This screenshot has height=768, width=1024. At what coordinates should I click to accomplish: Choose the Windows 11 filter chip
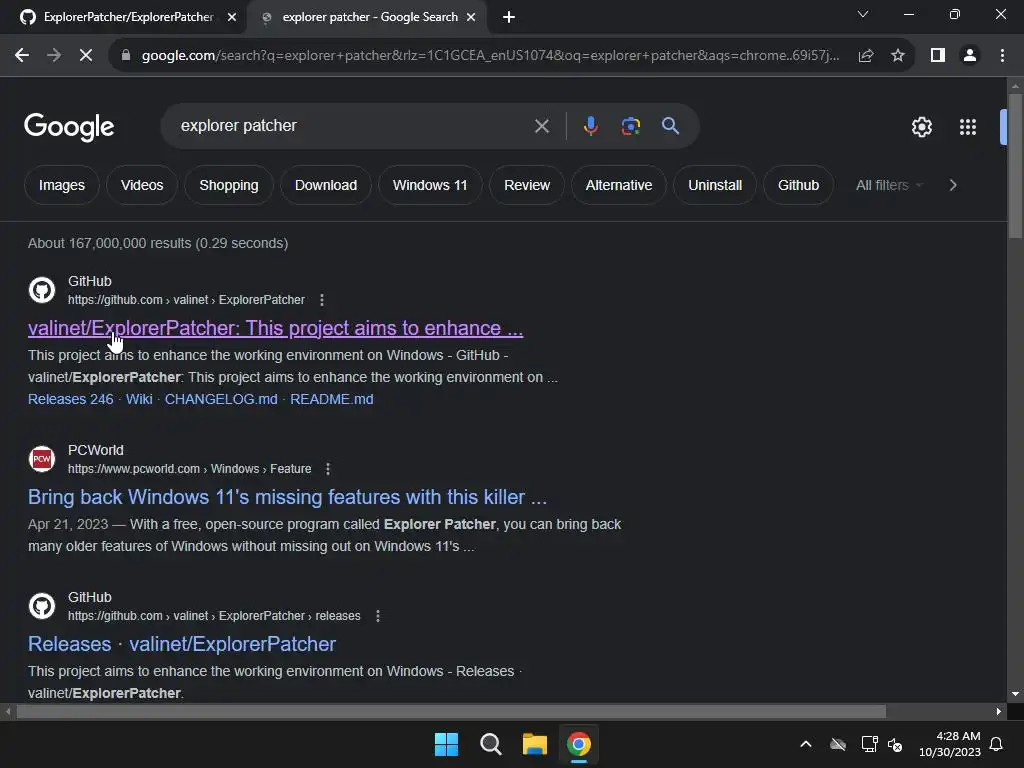coord(430,185)
